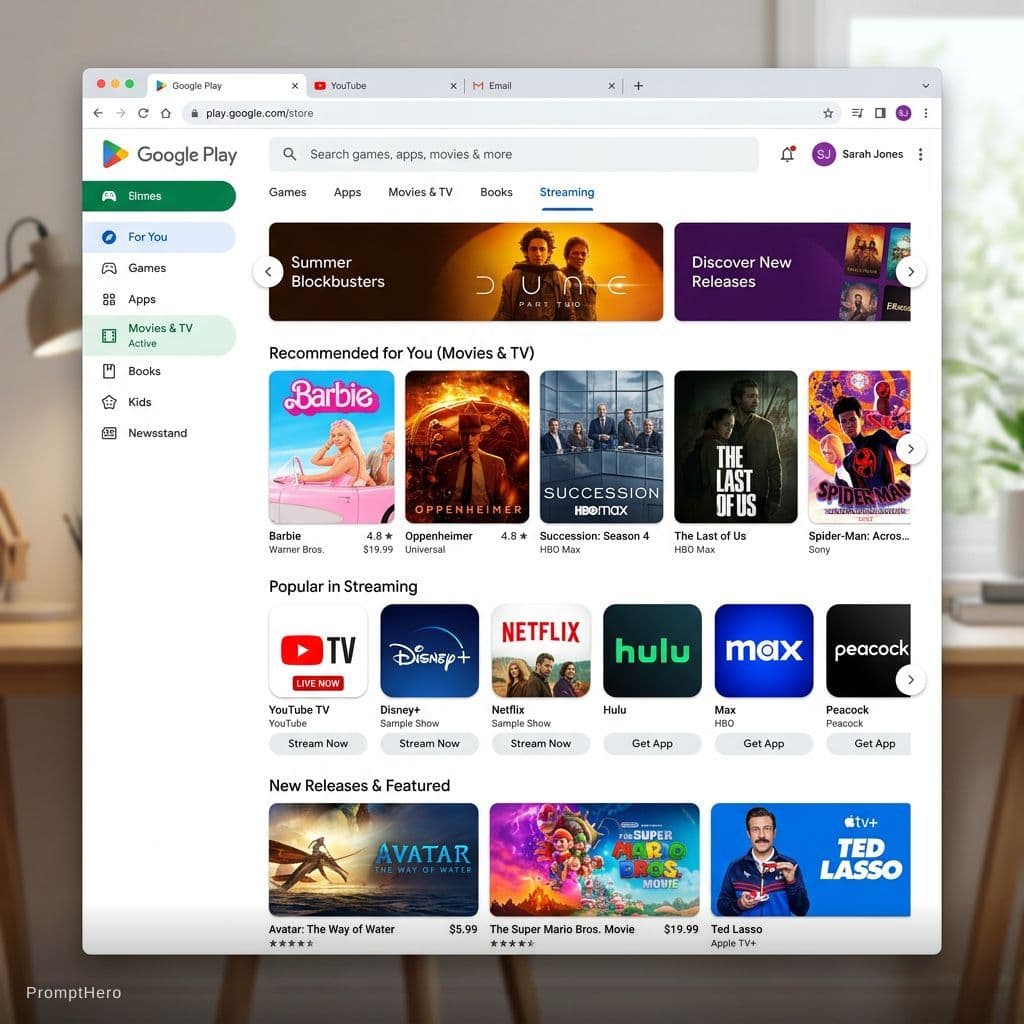Click the Sarah Jones account name
This screenshot has width=1024, height=1024.
tap(872, 154)
